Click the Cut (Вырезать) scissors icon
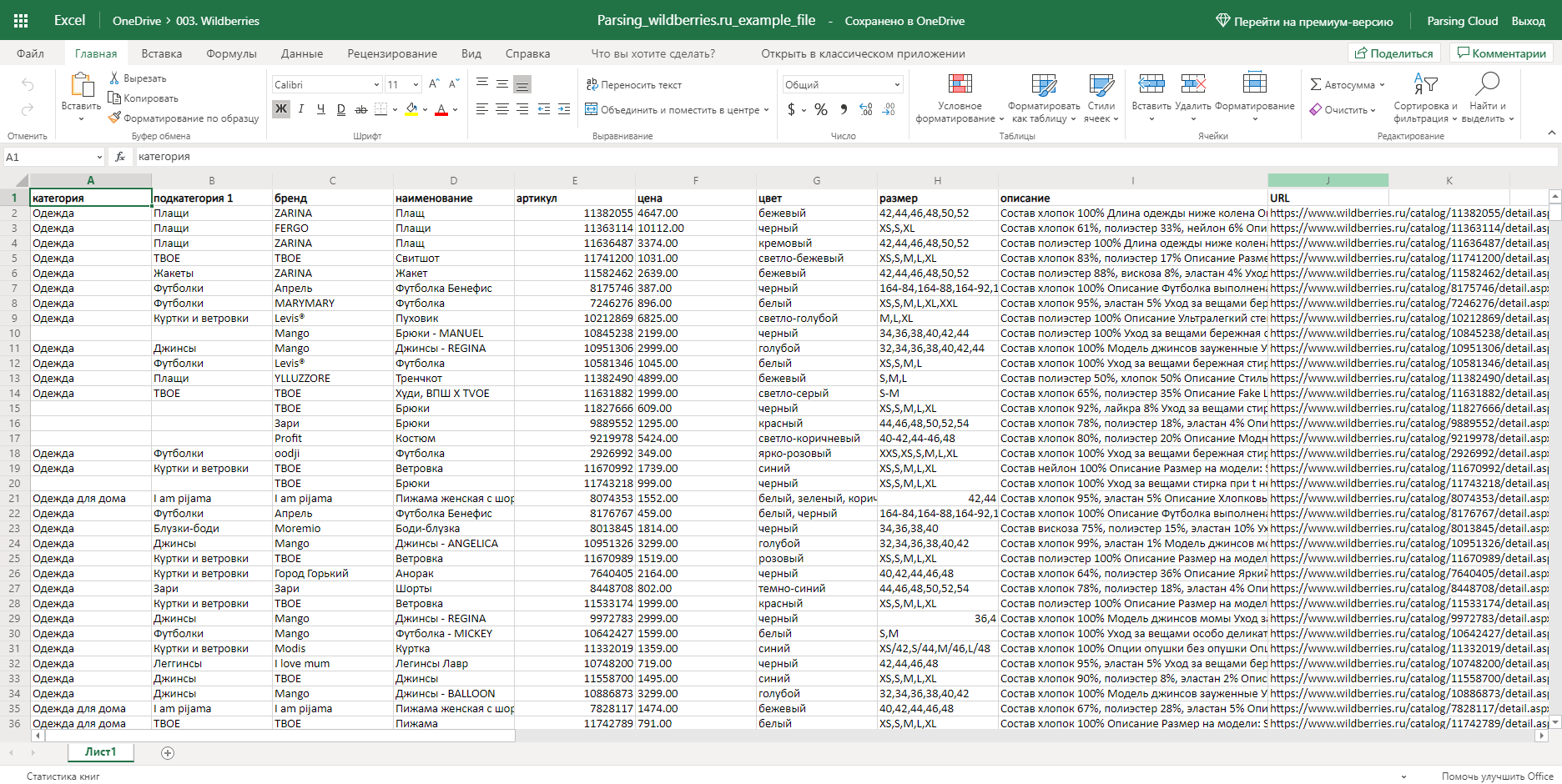The height and width of the screenshot is (784, 1562). point(114,78)
